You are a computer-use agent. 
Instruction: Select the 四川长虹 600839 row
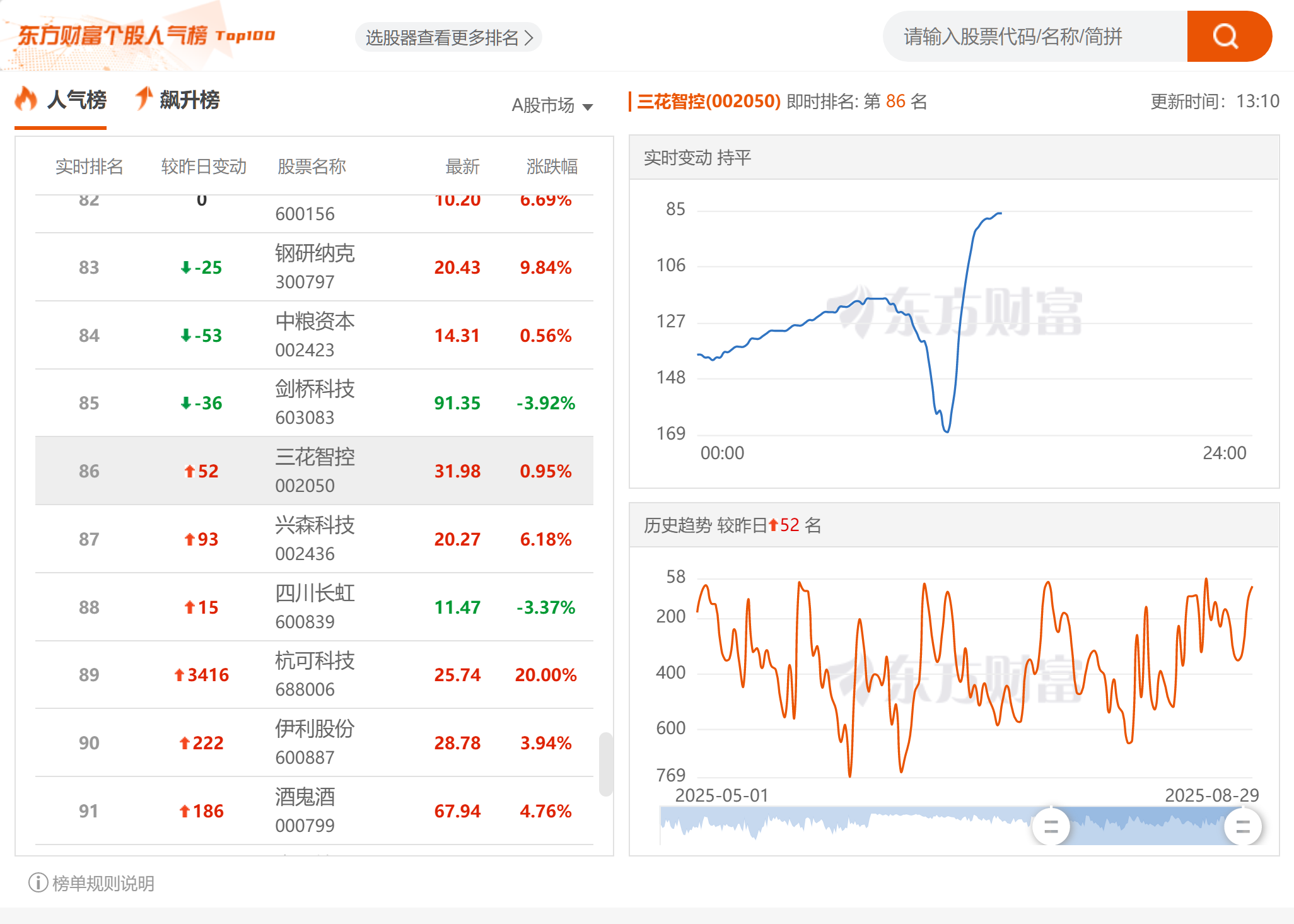click(314, 607)
